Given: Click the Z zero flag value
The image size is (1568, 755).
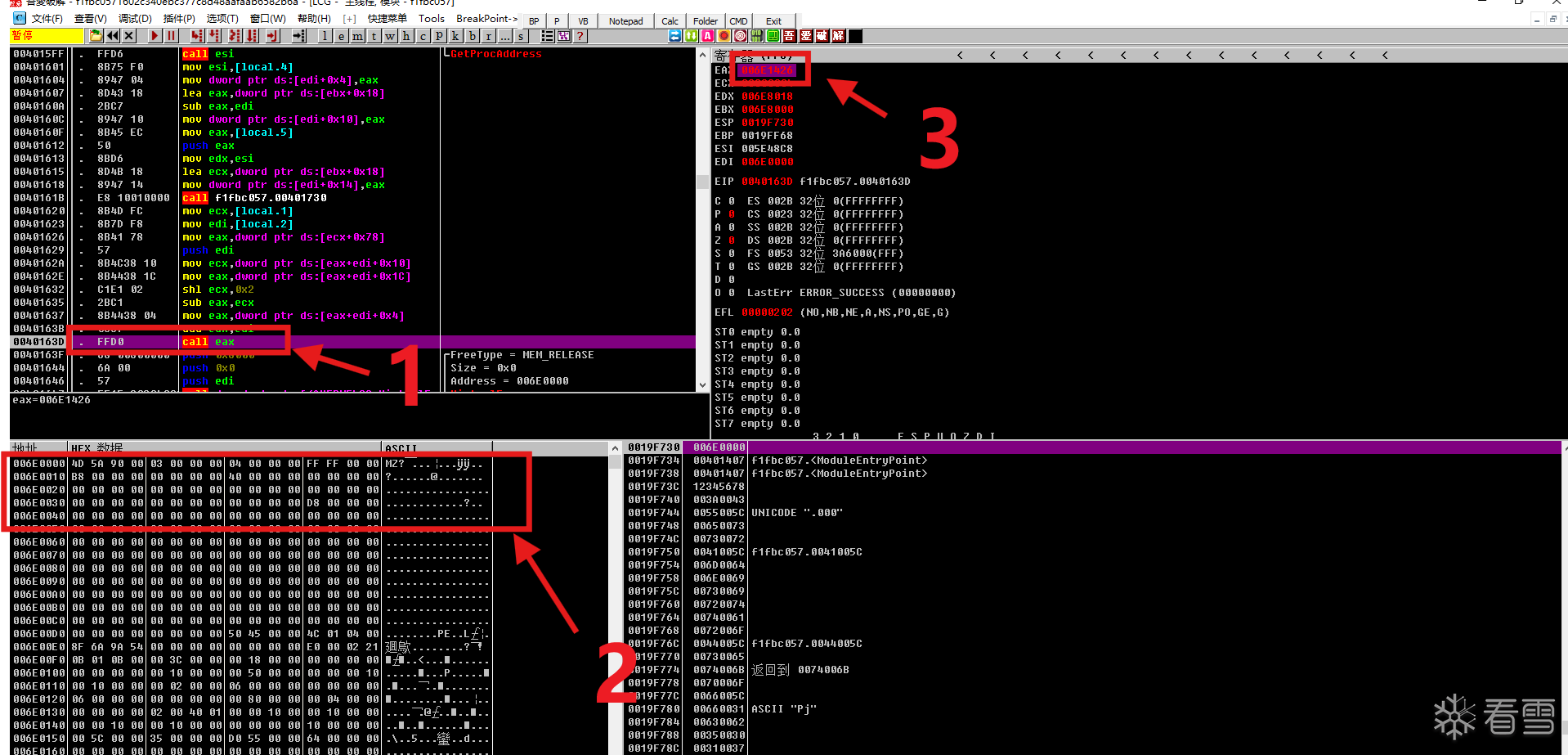Looking at the screenshot, I should (732, 240).
